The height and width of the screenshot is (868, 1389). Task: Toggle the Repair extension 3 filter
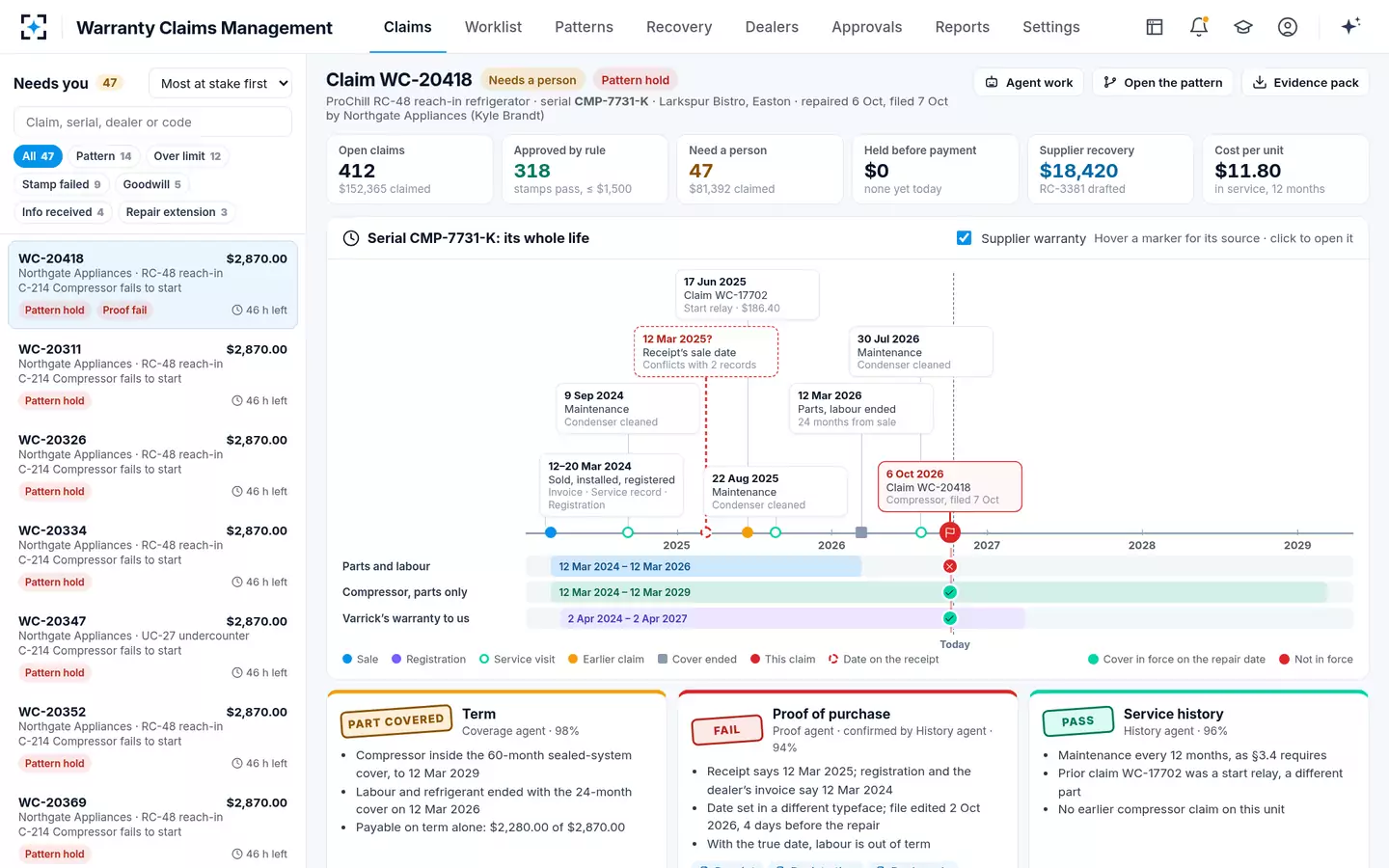tap(177, 212)
